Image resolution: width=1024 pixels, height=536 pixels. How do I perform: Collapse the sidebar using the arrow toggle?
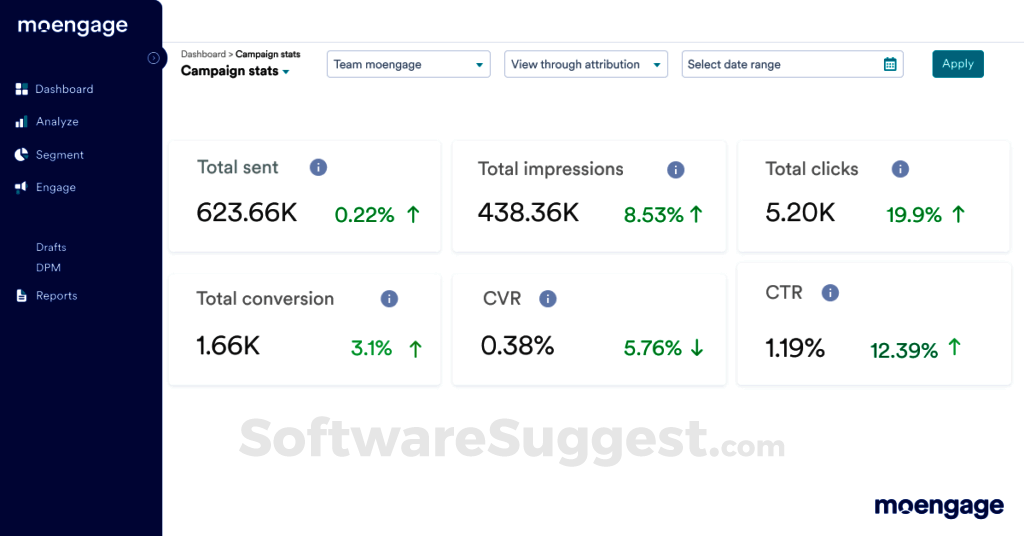(154, 58)
